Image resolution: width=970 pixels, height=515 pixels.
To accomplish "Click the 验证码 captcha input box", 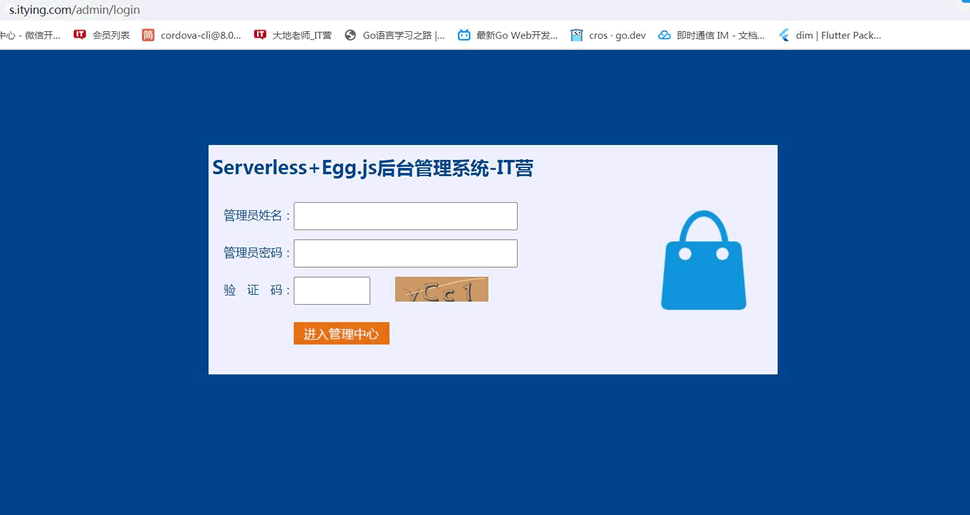I will 332,290.
